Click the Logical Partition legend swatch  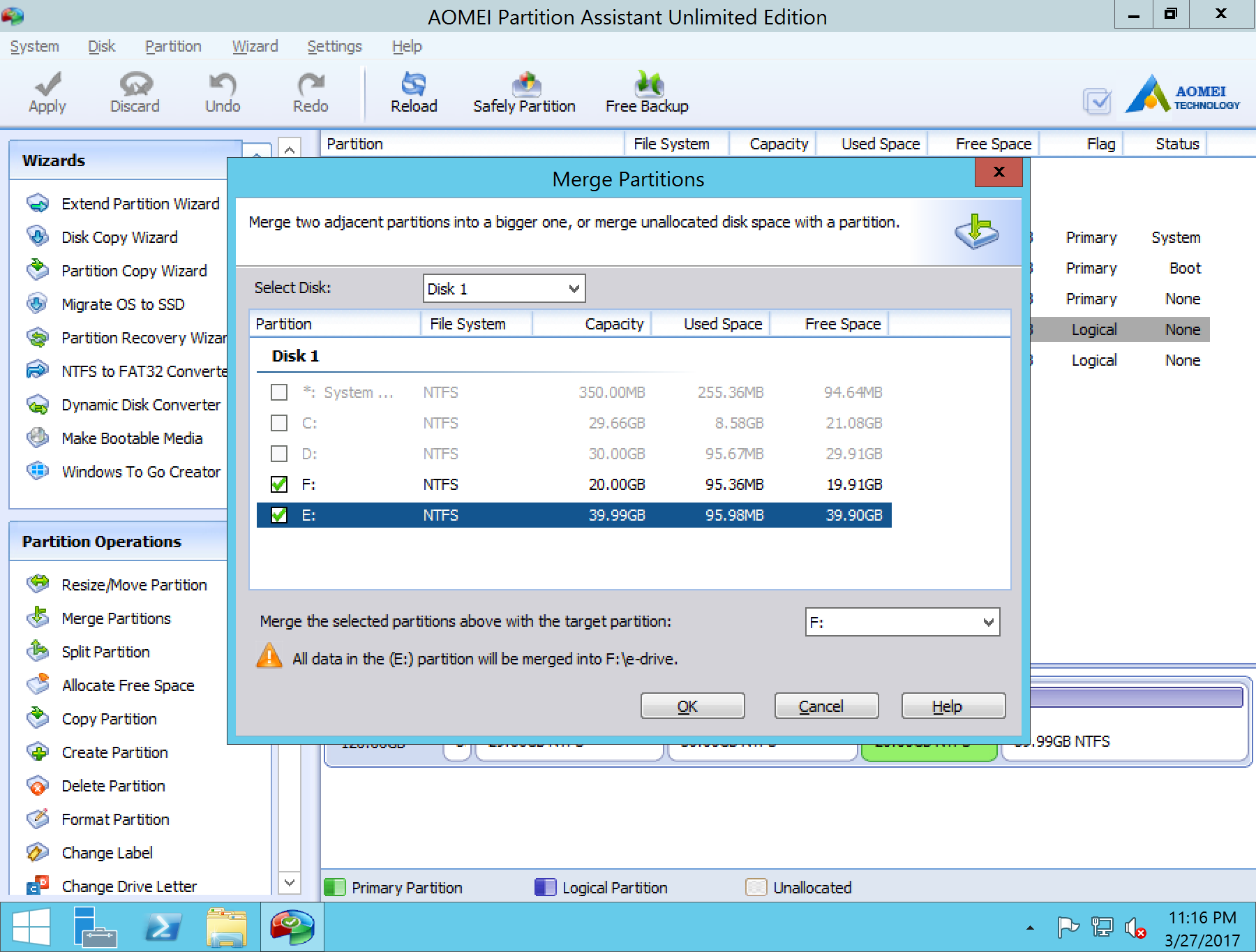[545, 887]
